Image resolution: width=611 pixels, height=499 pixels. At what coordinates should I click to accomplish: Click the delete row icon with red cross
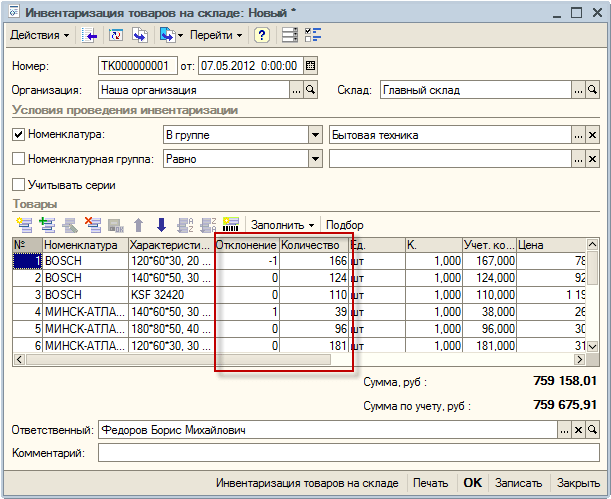pyautogui.click(x=93, y=225)
